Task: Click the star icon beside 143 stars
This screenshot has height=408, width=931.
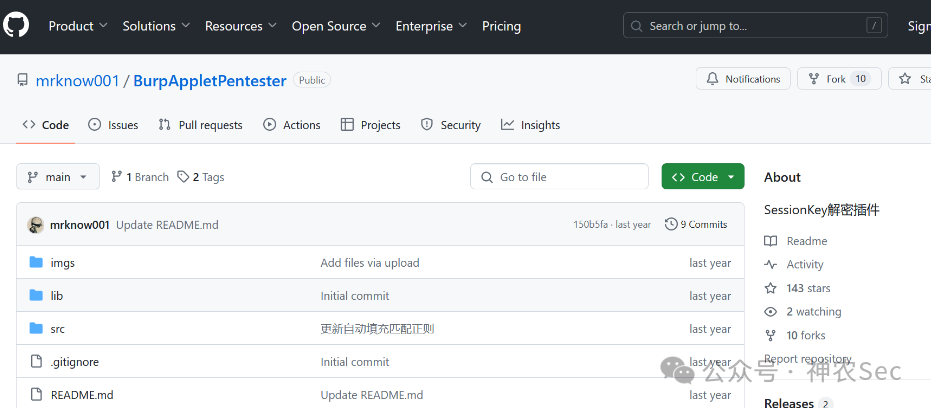Action: click(771, 288)
